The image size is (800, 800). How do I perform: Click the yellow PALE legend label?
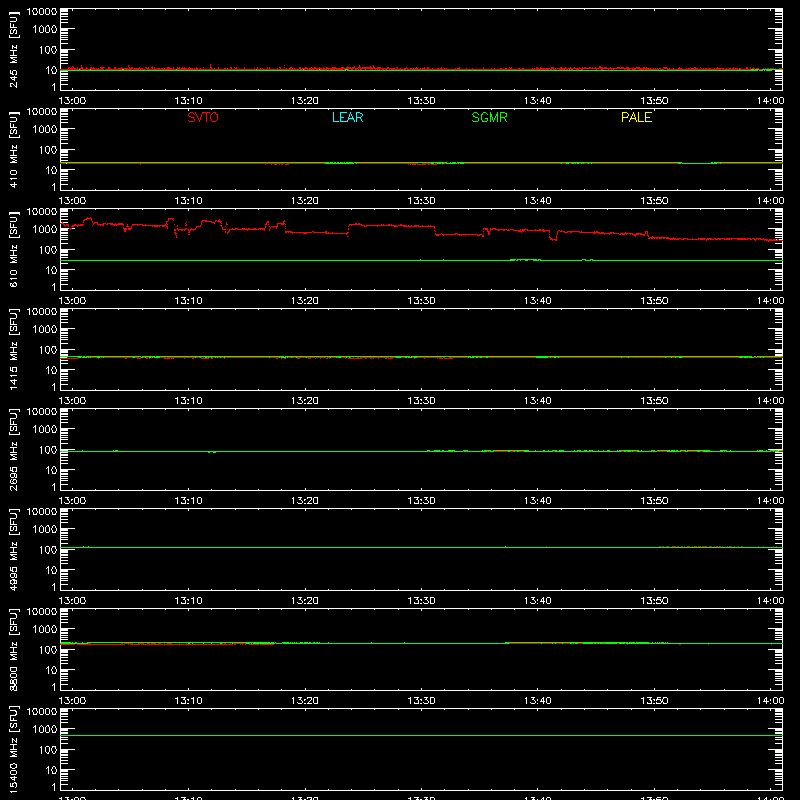pos(636,117)
